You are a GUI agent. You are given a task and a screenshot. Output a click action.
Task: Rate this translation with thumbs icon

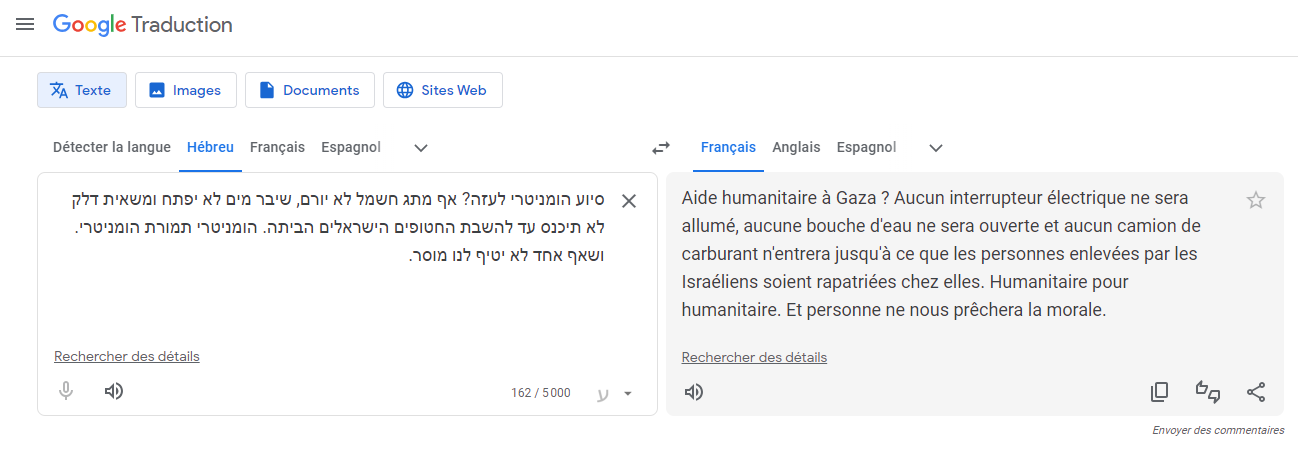click(1208, 392)
